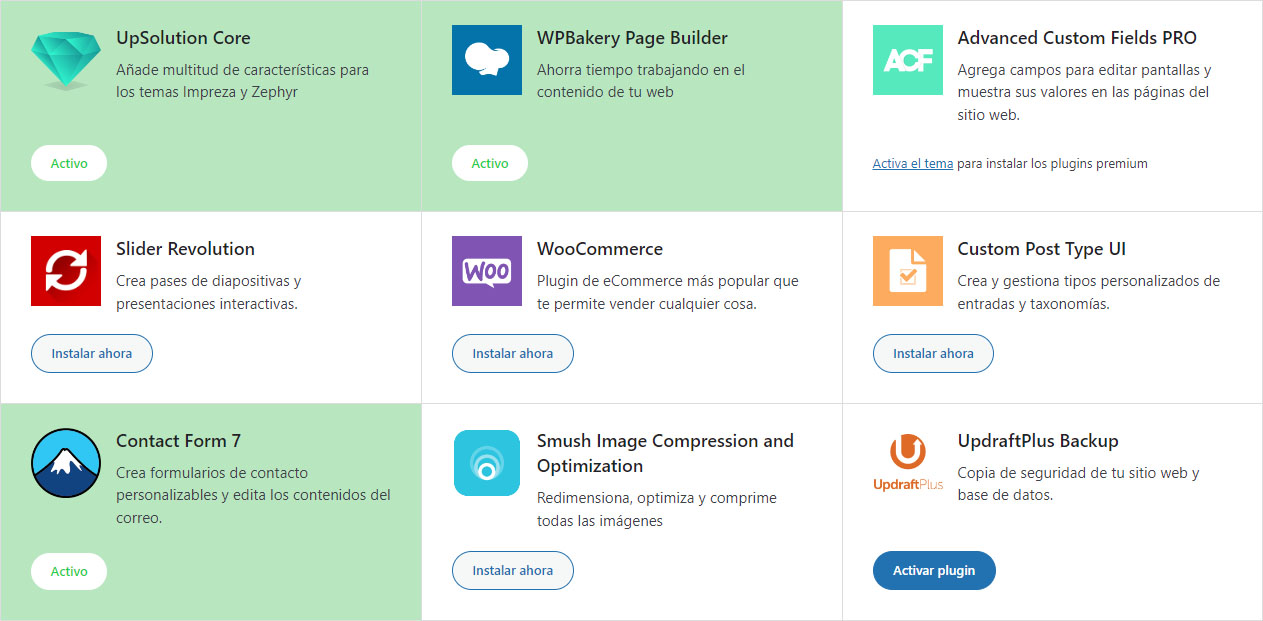1263x621 pixels.
Task: Install Custom Post Type UI now
Action: 933,353
